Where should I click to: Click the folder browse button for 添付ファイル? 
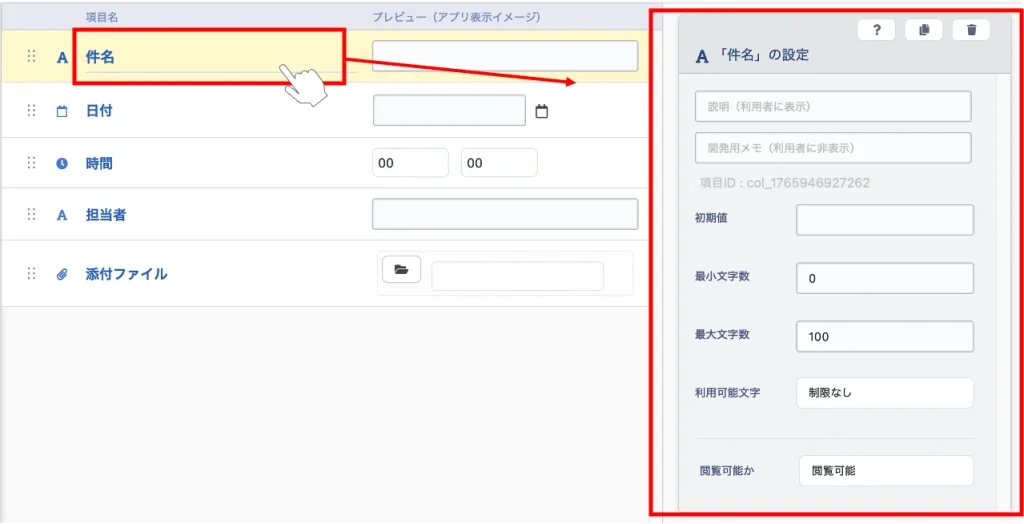401,269
